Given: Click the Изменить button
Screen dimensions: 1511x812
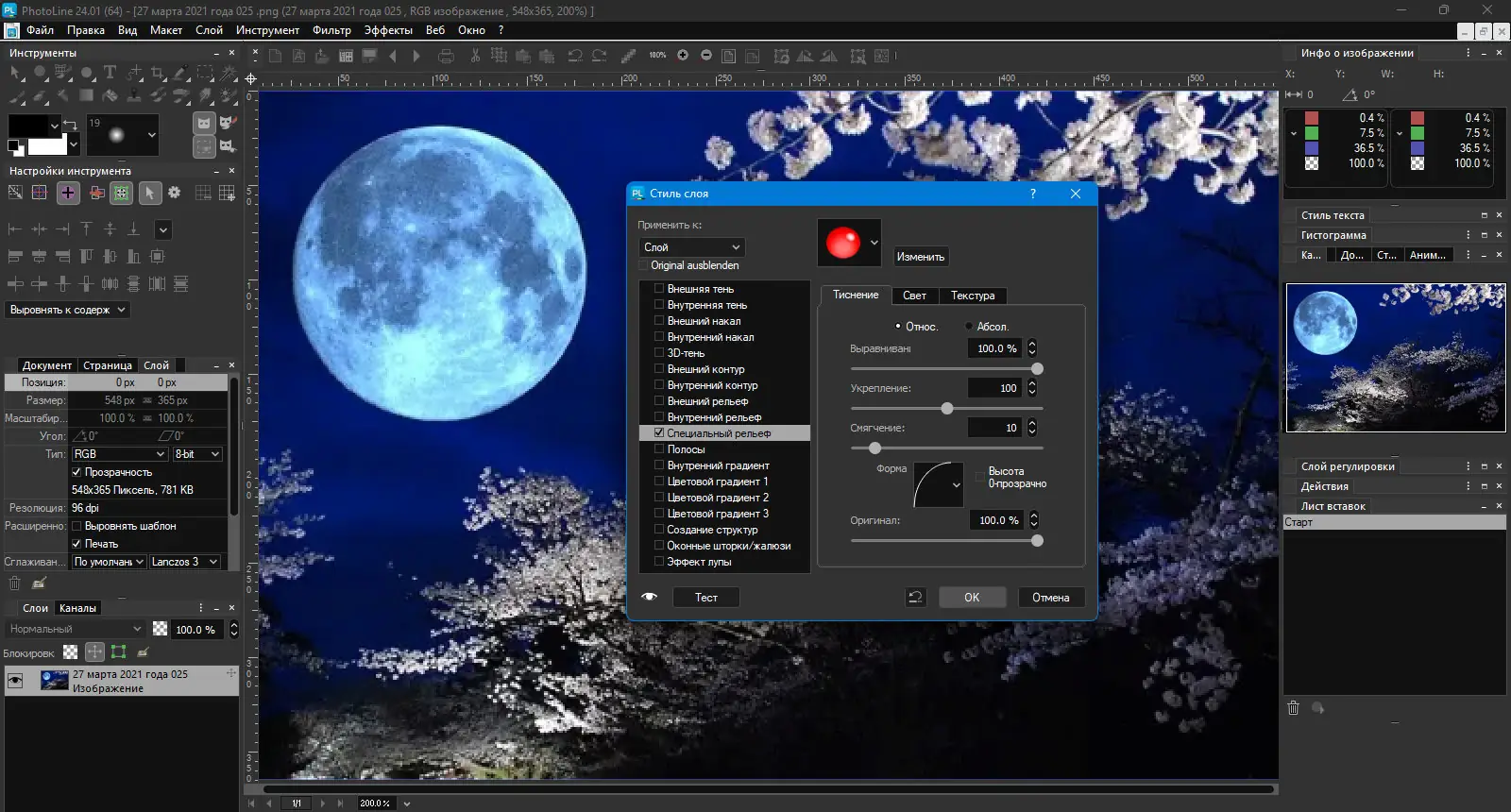Looking at the screenshot, I should [x=920, y=257].
